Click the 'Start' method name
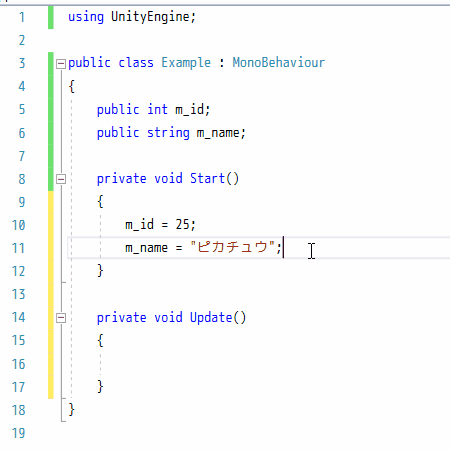This screenshot has width=450, height=450. click(207, 178)
